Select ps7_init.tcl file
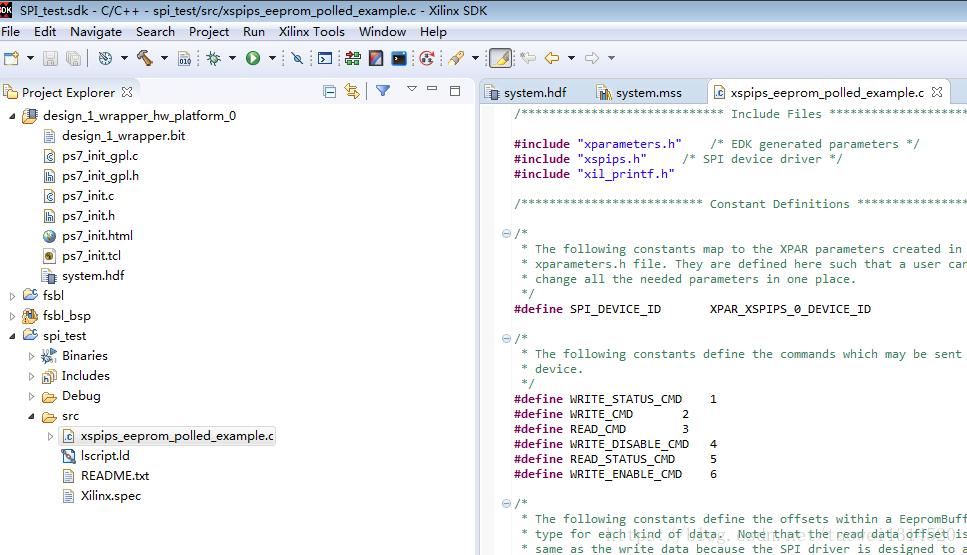967x555 pixels. 91,255
